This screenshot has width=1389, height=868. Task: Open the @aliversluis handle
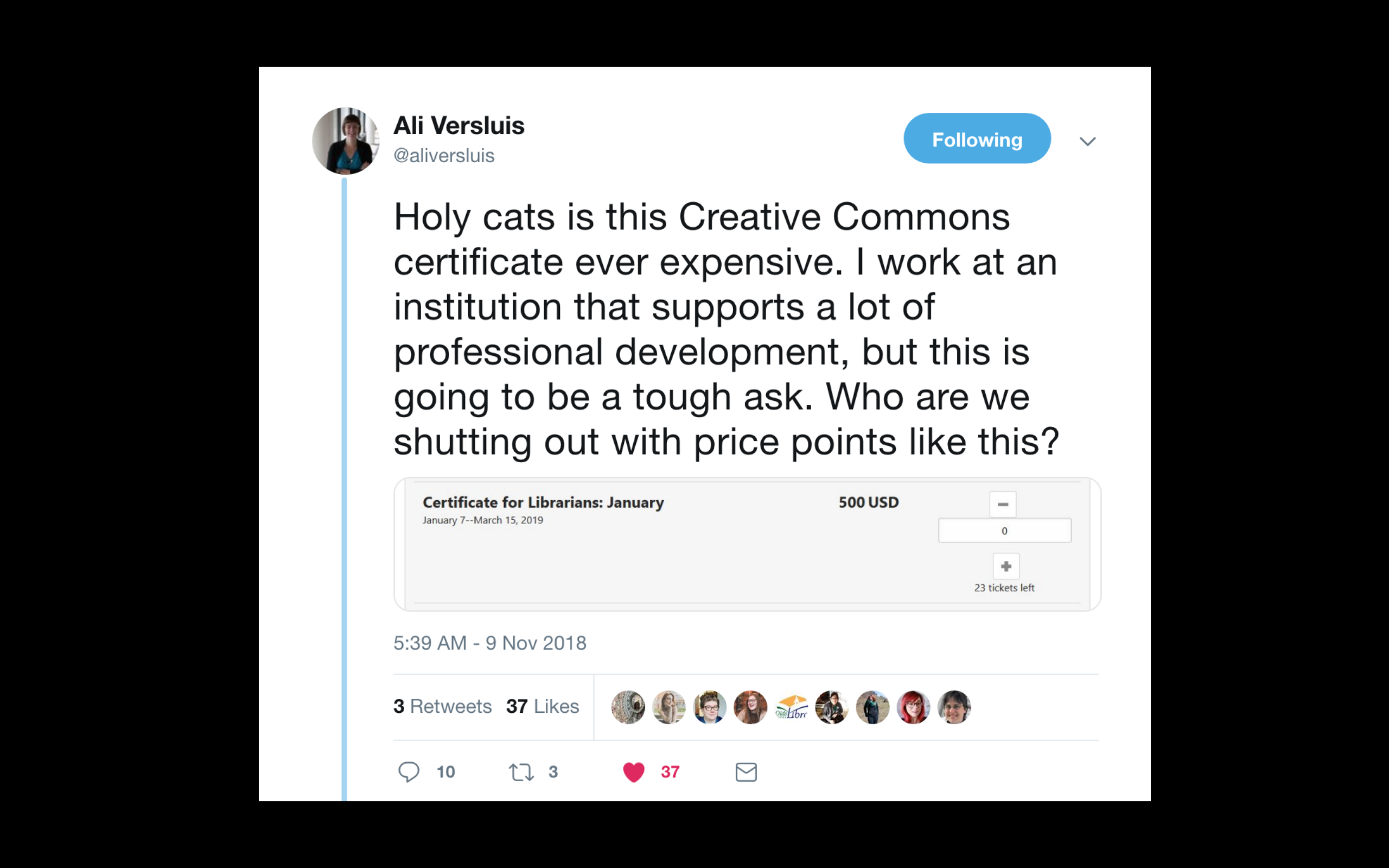point(444,155)
